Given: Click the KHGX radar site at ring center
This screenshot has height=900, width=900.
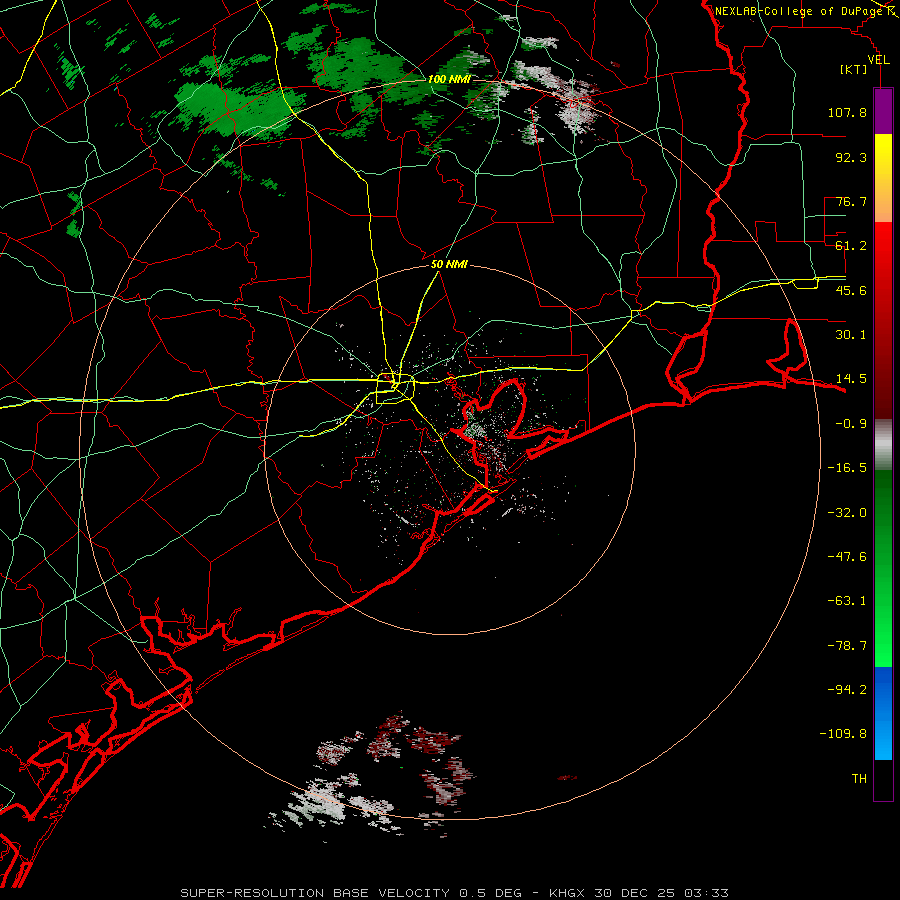Looking at the screenshot, I should [x=450, y=449].
